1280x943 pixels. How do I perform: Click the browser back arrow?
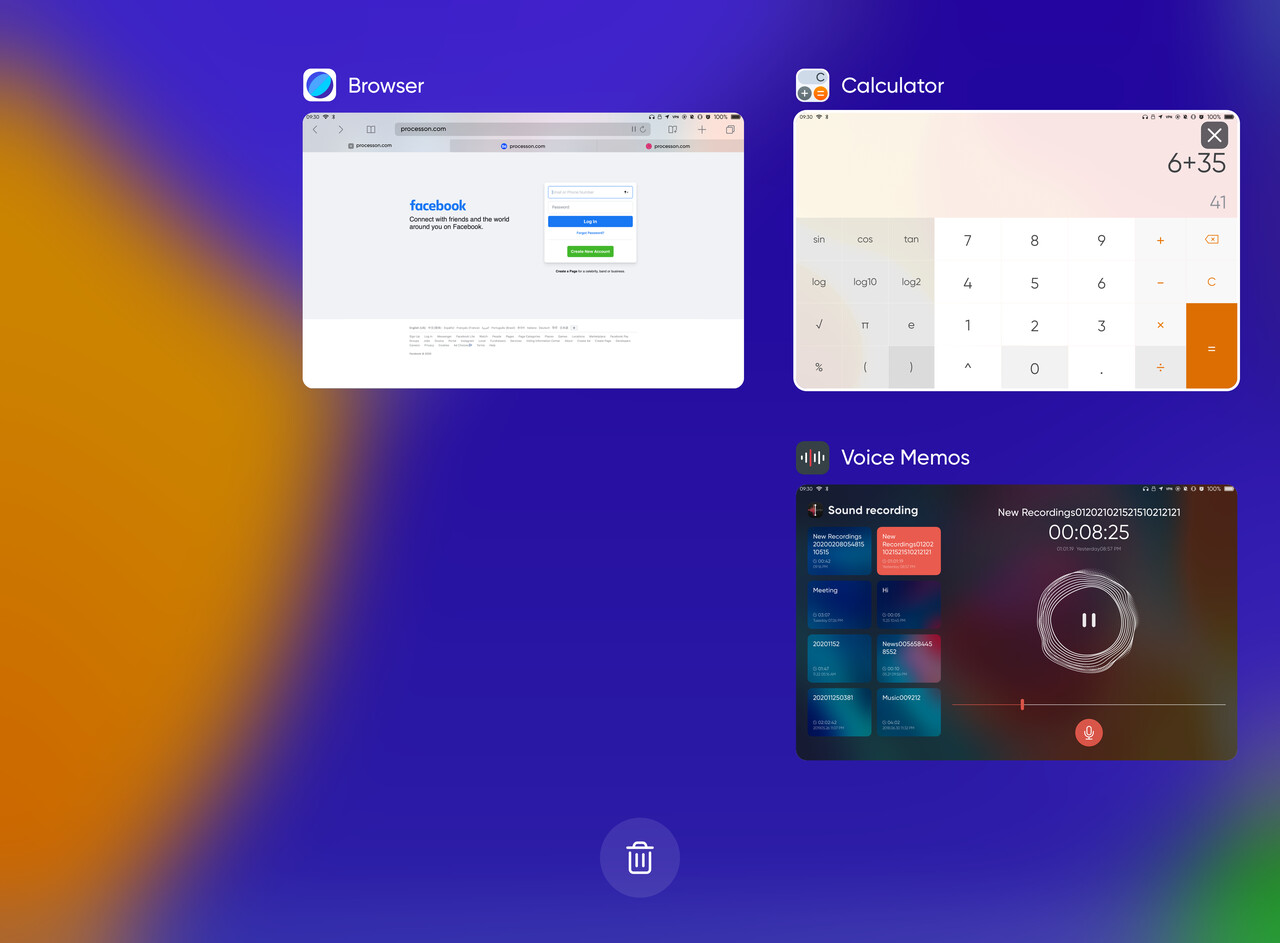[315, 129]
